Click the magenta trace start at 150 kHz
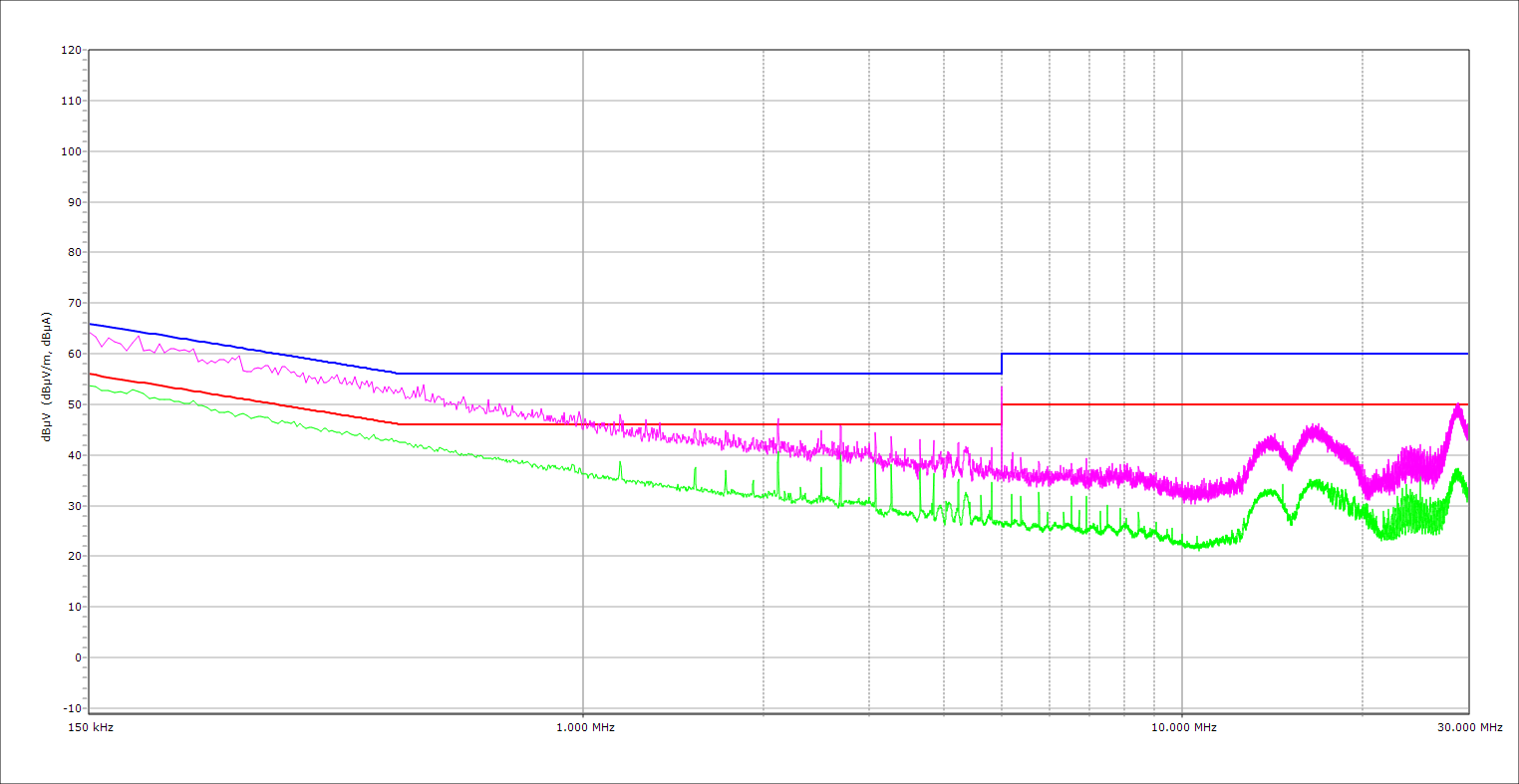Screen dimensions: 1519x784 point(91,333)
